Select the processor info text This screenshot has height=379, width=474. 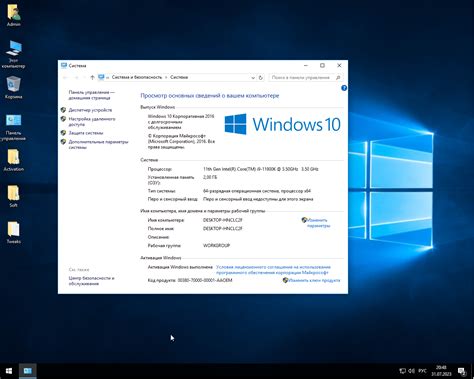pyautogui.click(x=261, y=169)
